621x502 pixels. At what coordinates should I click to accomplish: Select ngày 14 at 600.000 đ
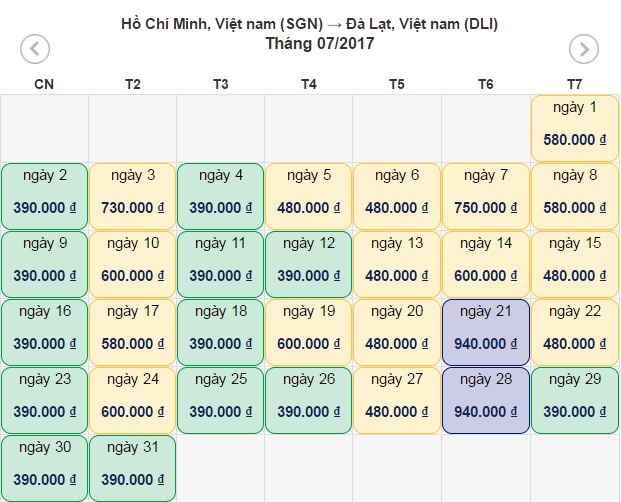(486, 264)
